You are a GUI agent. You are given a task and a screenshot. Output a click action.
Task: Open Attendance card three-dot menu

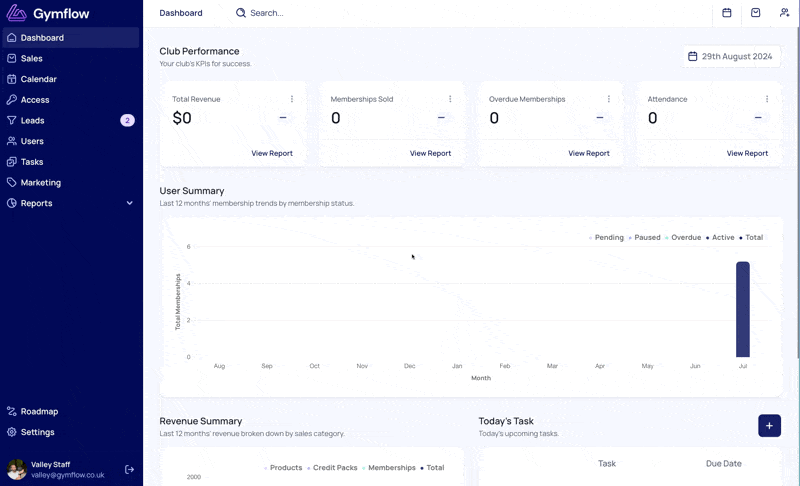(767, 99)
